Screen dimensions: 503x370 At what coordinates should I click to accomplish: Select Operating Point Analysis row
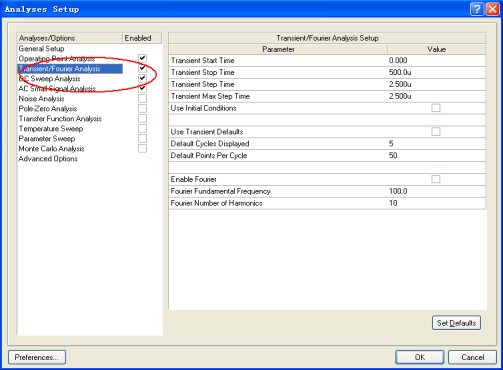pyautogui.click(x=57, y=59)
